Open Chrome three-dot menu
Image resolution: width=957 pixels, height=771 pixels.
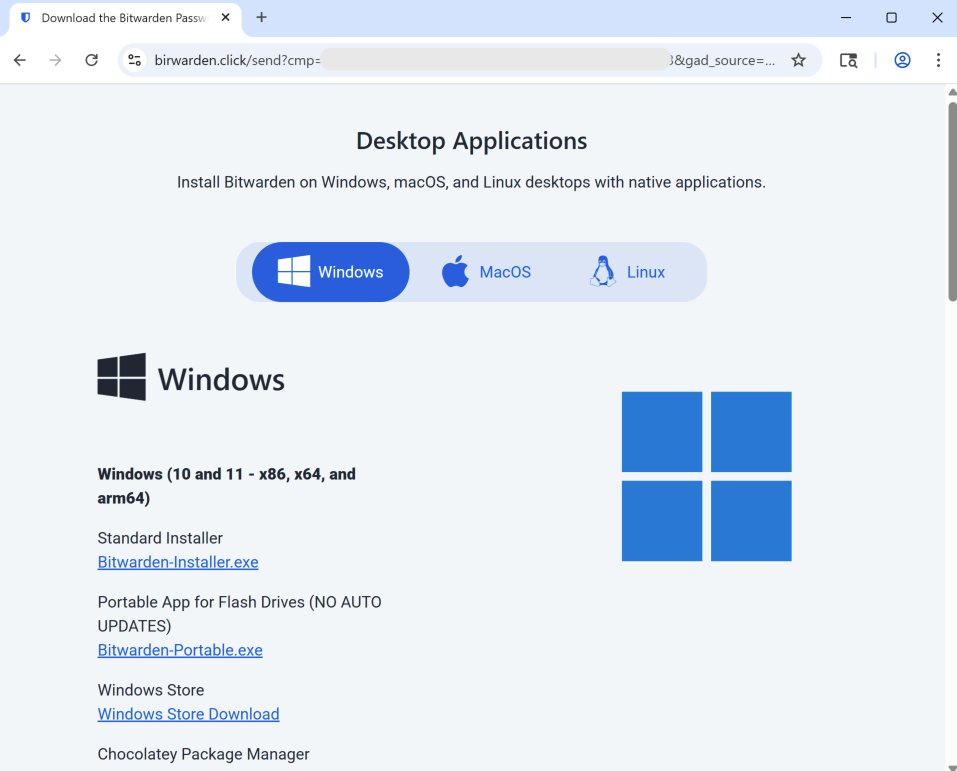point(938,60)
